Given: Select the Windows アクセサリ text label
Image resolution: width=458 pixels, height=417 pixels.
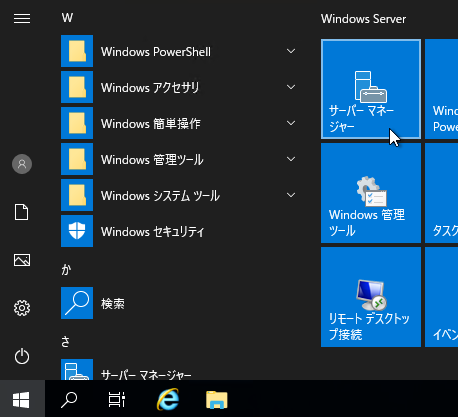Looking at the screenshot, I should (x=150, y=88).
